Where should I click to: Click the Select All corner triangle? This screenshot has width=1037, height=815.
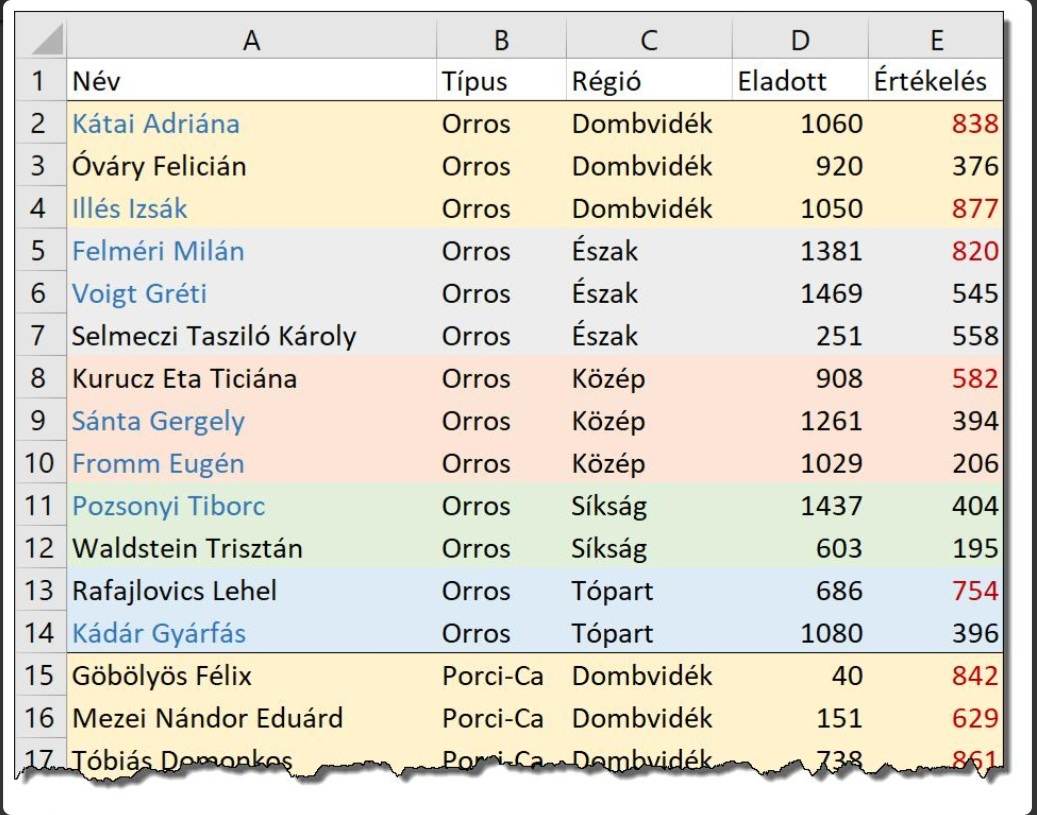(43, 40)
